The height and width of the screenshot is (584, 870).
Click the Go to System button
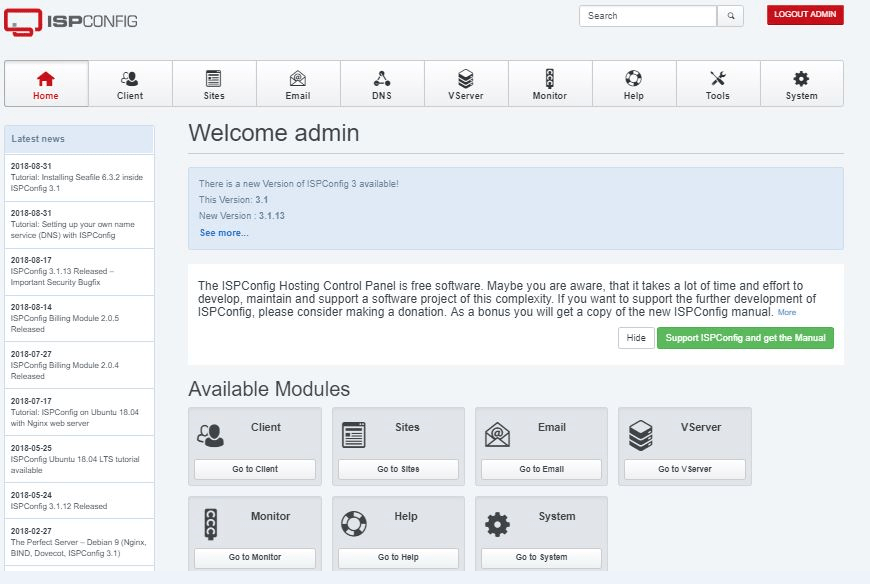click(x=542, y=557)
